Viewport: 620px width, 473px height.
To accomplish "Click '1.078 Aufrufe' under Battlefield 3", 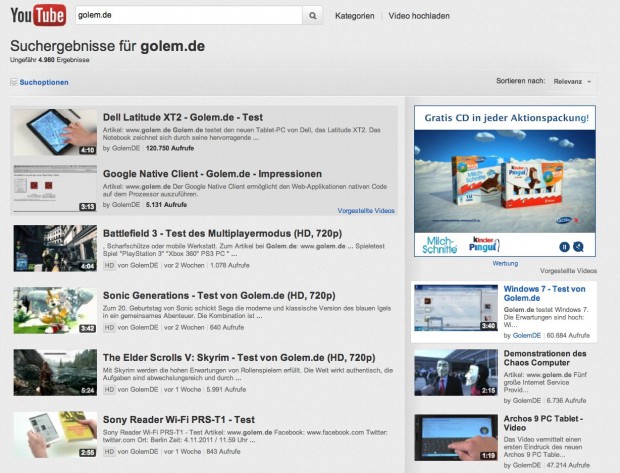I will point(230,265).
